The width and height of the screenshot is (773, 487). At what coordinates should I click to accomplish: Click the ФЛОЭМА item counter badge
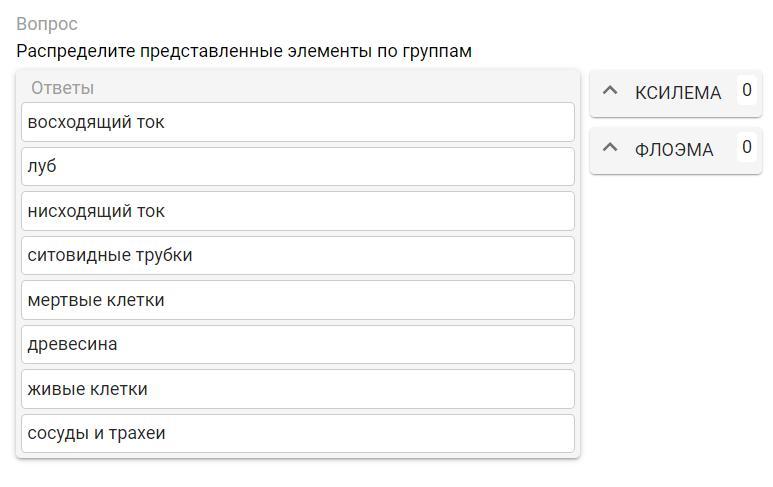[x=746, y=148]
